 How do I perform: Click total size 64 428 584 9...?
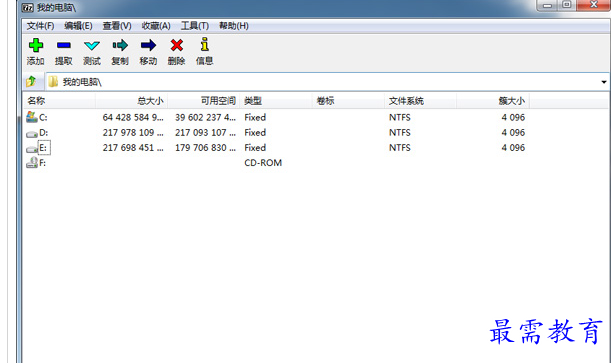tap(133, 117)
